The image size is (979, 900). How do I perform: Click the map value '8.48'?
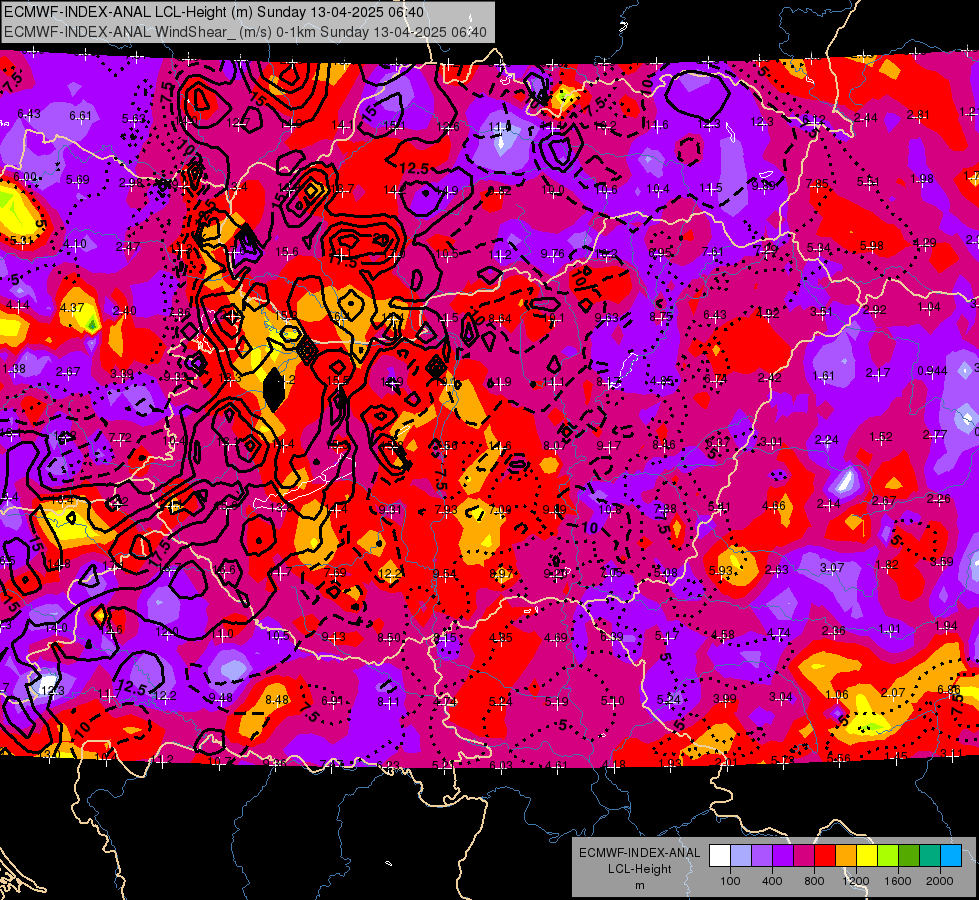point(277,700)
